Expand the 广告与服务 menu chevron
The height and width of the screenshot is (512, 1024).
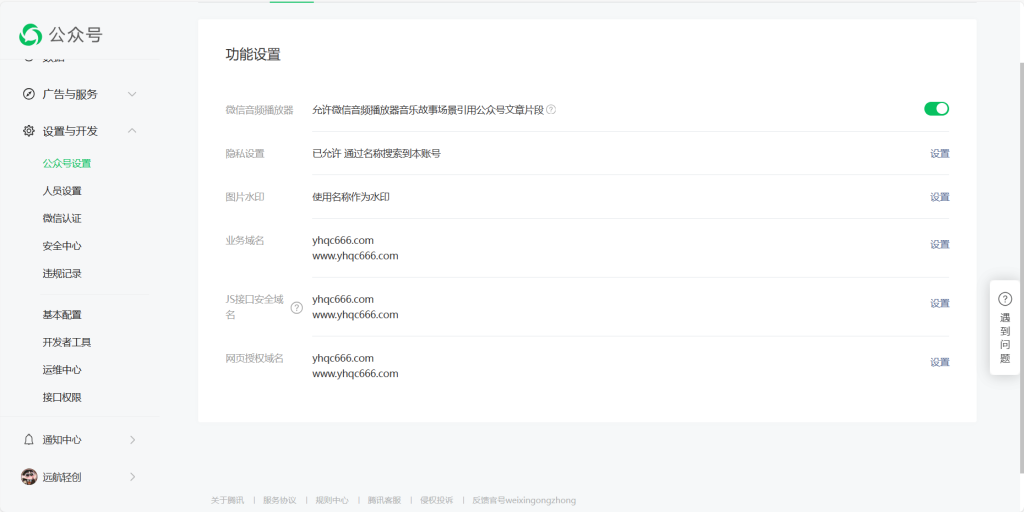tap(132, 94)
